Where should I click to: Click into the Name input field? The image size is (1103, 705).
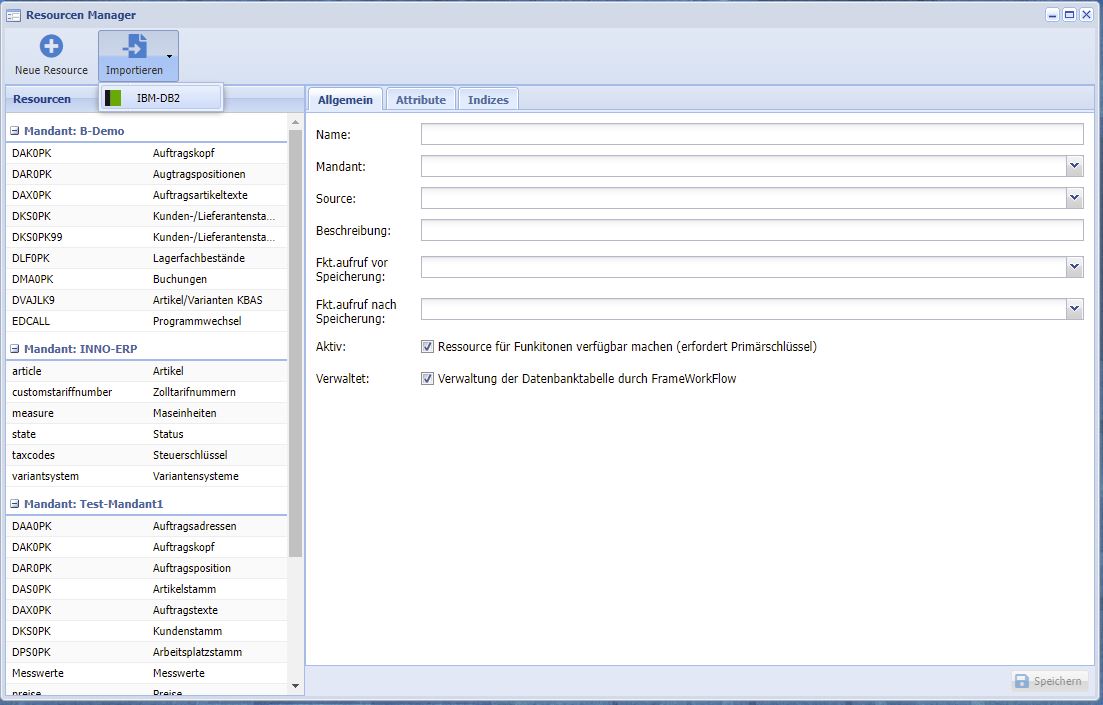pyautogui.click(x=751, y=134)
